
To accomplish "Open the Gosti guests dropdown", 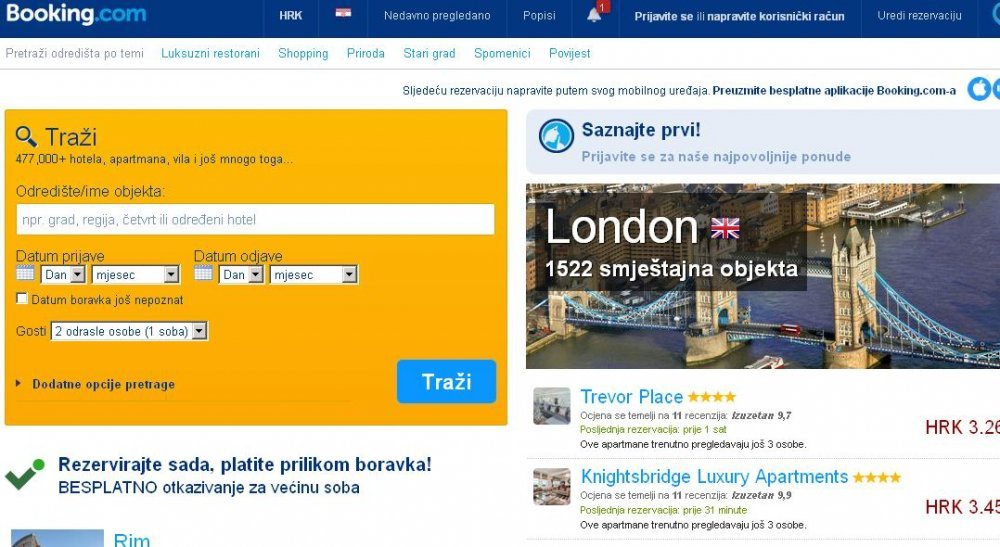I will tap(129, 331).
